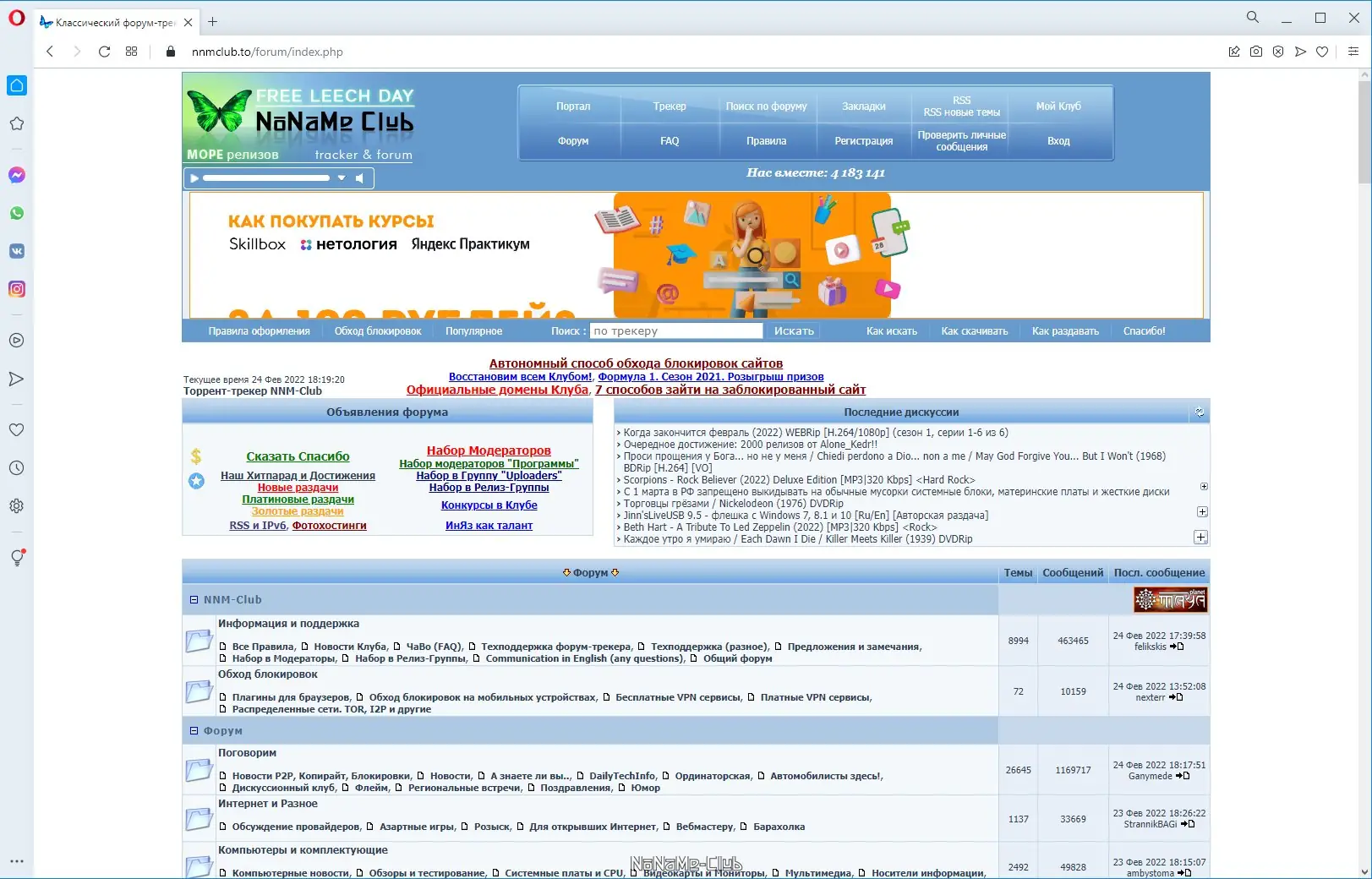Screen dimensions: 1372x879
Task: Open audio player dropdown arrow
Action: tap(342, 178)
